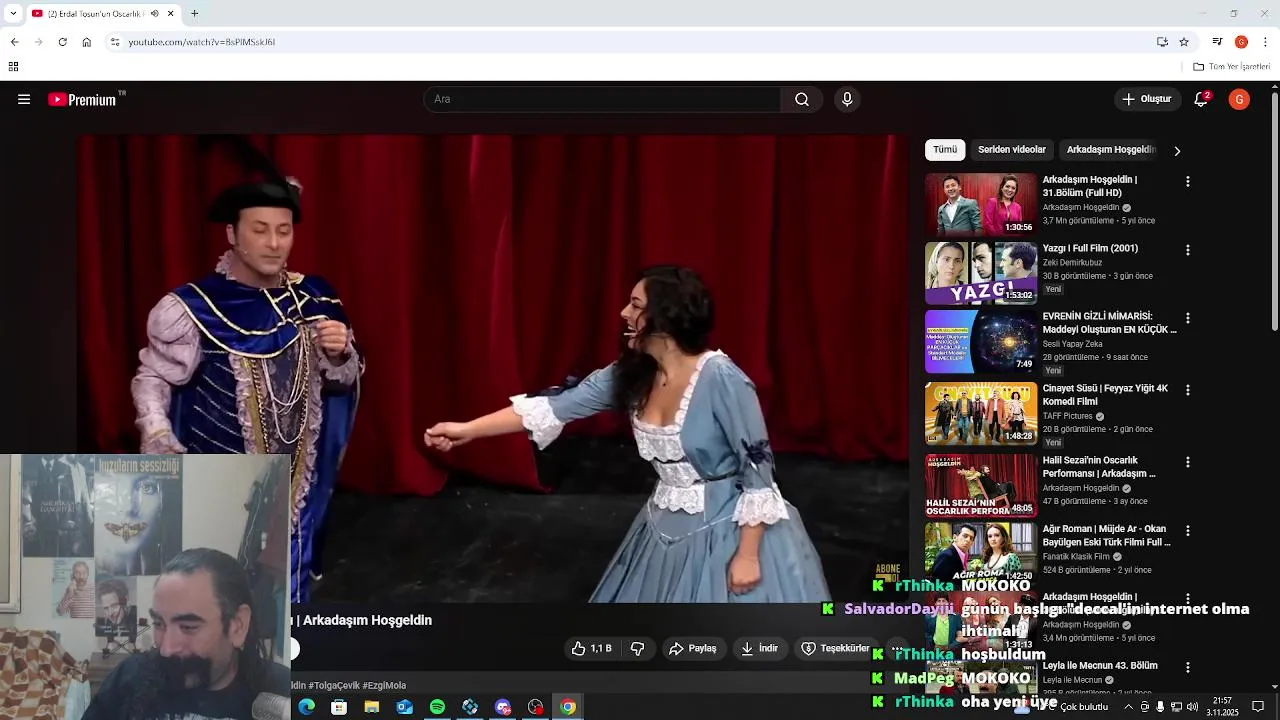Open the TAFF Pictures channel link
The width and height of the screenshot is (1280, 720).
point(1068,416)
